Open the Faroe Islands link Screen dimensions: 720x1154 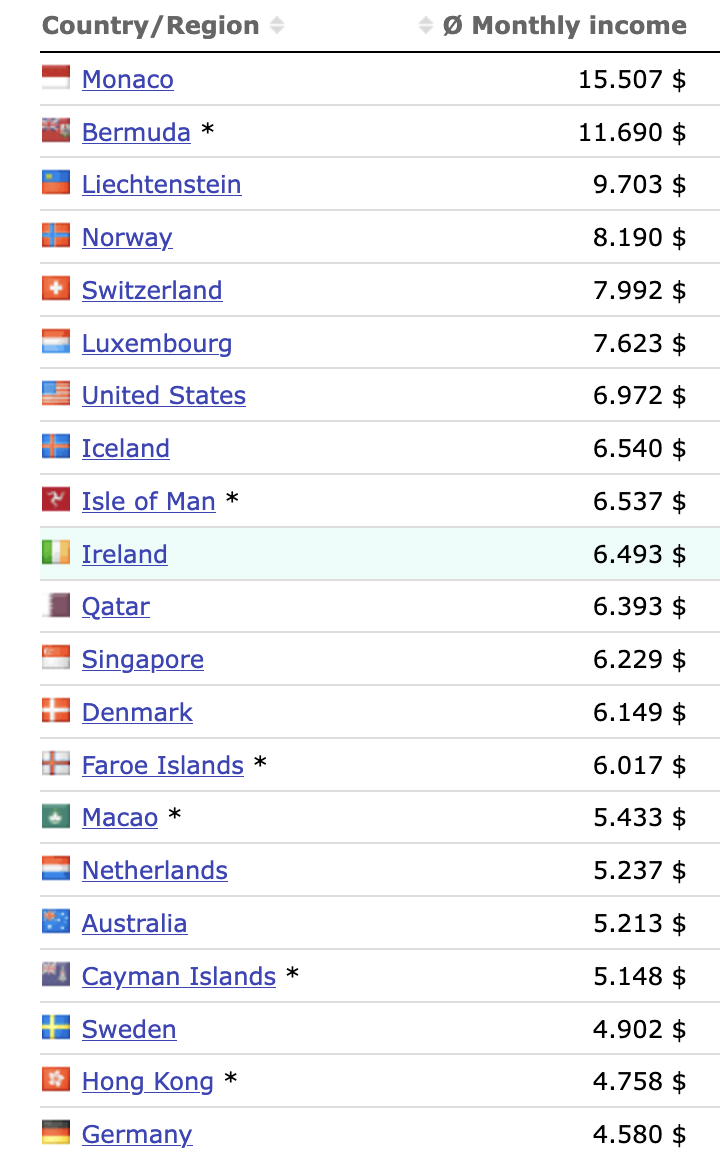tap(163, 766)
